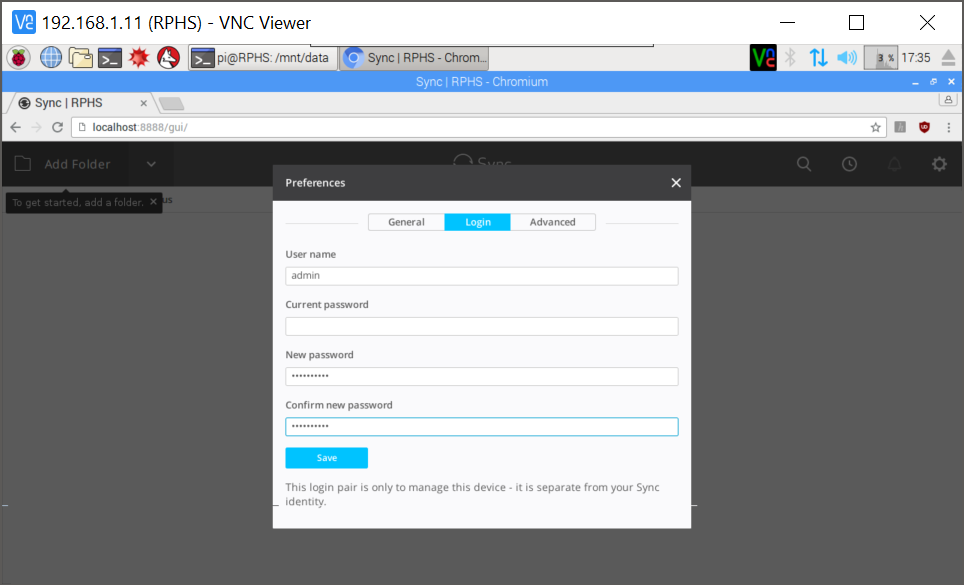Close the Preferences dialog
The image size is (964, 585).
point(676,183)
